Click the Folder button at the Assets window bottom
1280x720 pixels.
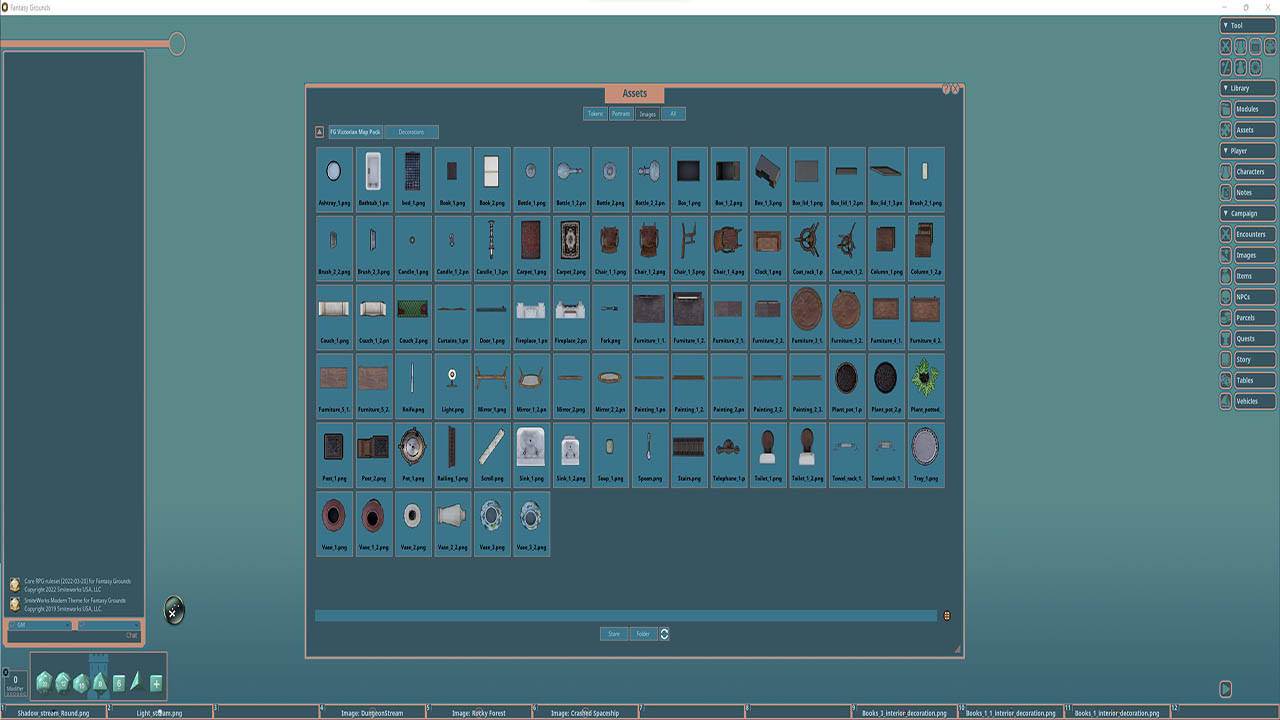643,633
